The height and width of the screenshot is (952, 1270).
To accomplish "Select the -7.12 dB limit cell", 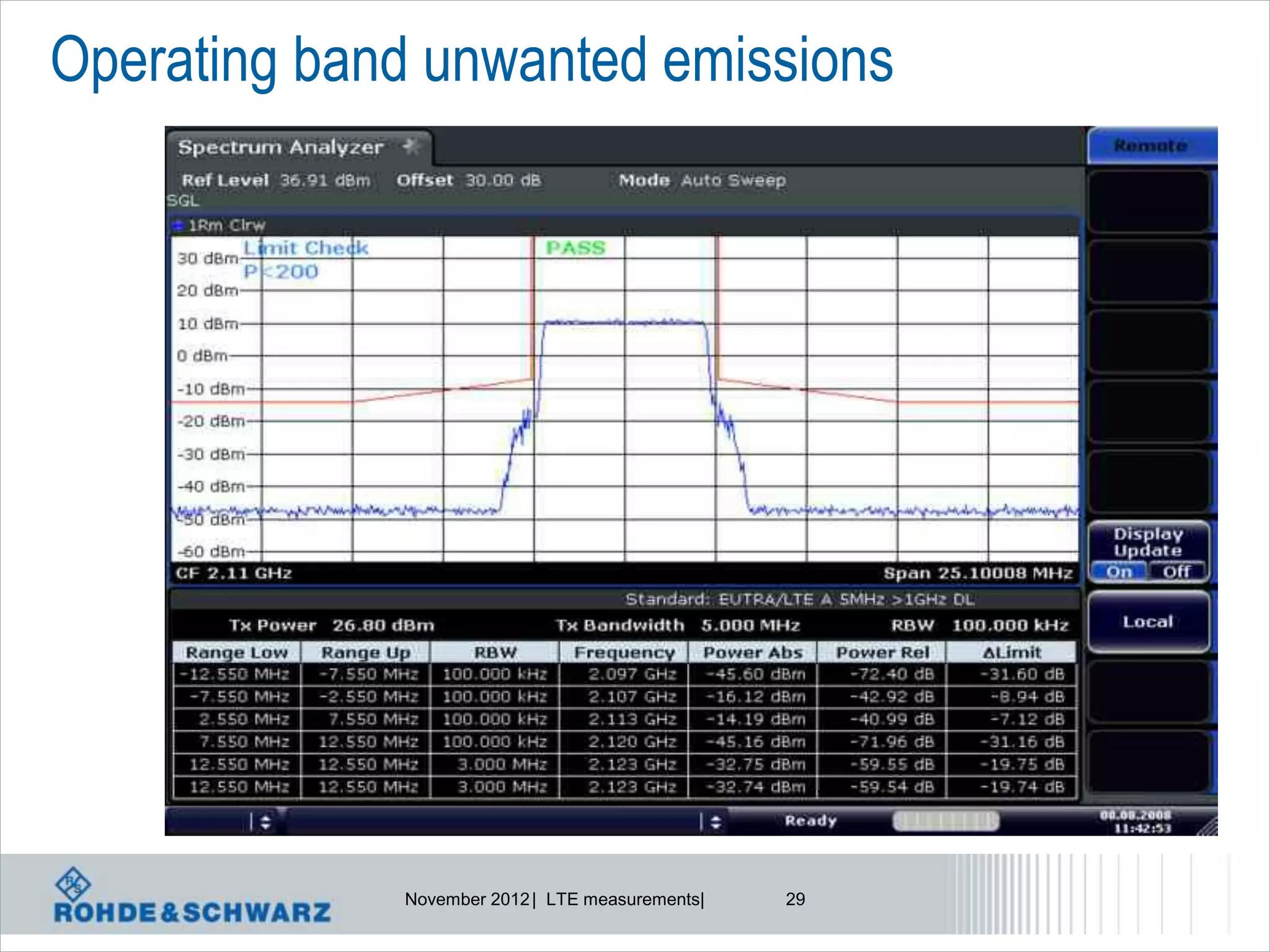I will (1011, 720).
